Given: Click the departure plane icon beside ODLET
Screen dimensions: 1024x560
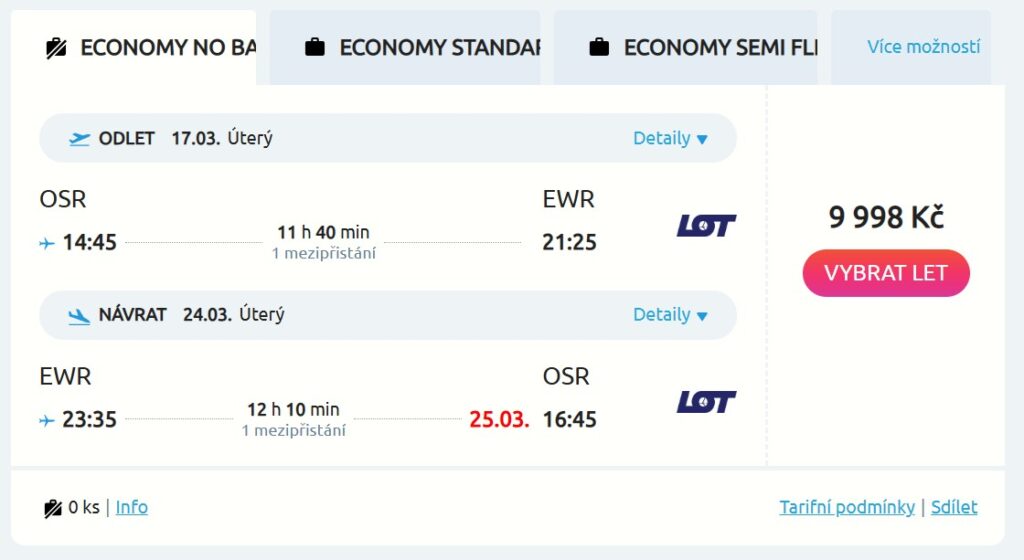Looking at the screenshot, I should (80, 139).
